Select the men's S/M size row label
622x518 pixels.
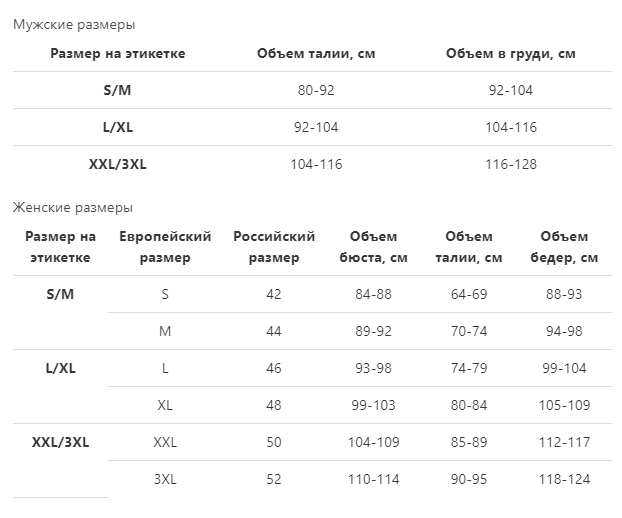tap(117, 90)
